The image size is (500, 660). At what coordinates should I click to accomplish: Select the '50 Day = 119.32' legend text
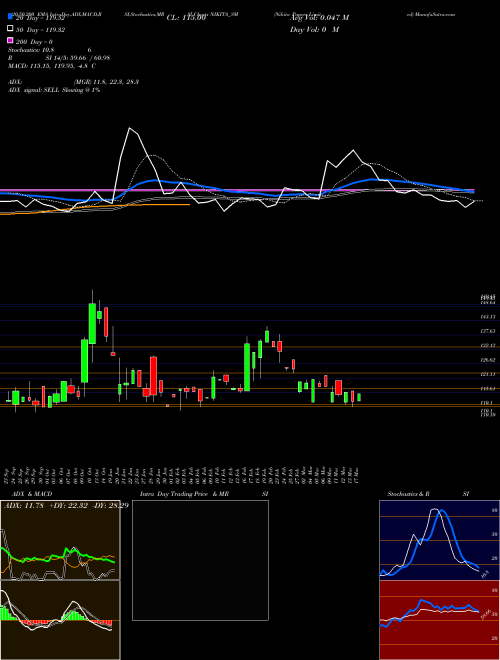click(41, 30)
